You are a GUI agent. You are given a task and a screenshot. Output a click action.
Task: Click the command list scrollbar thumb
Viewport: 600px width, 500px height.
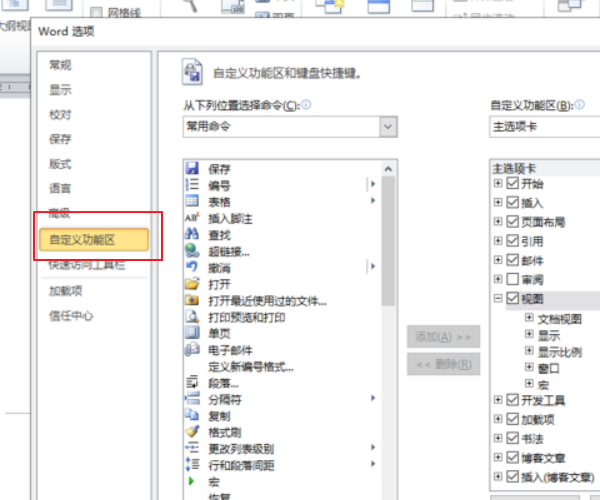[x=388, y=241]
